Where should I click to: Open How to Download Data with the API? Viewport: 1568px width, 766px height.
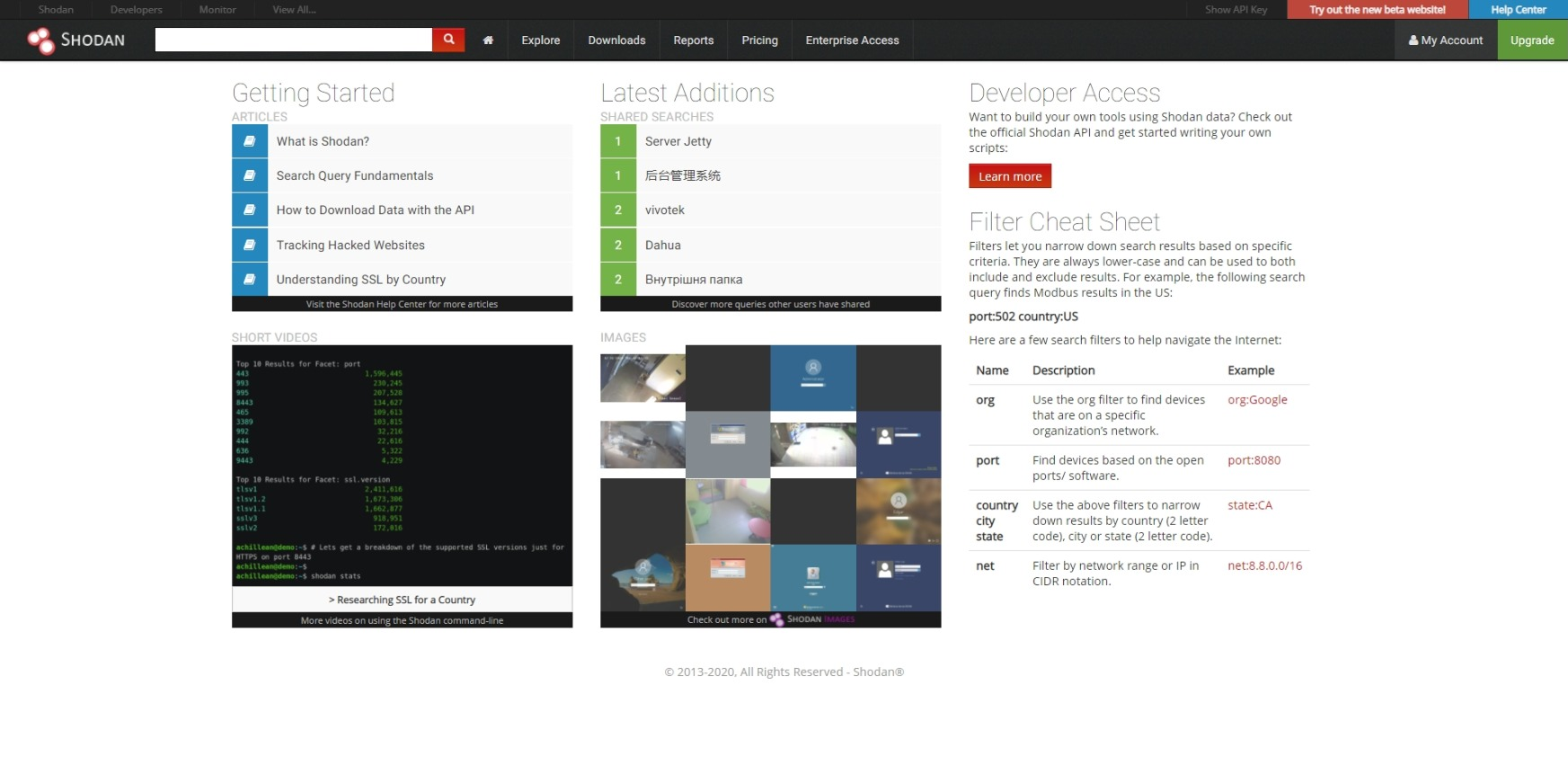click(x=376, y=210)
